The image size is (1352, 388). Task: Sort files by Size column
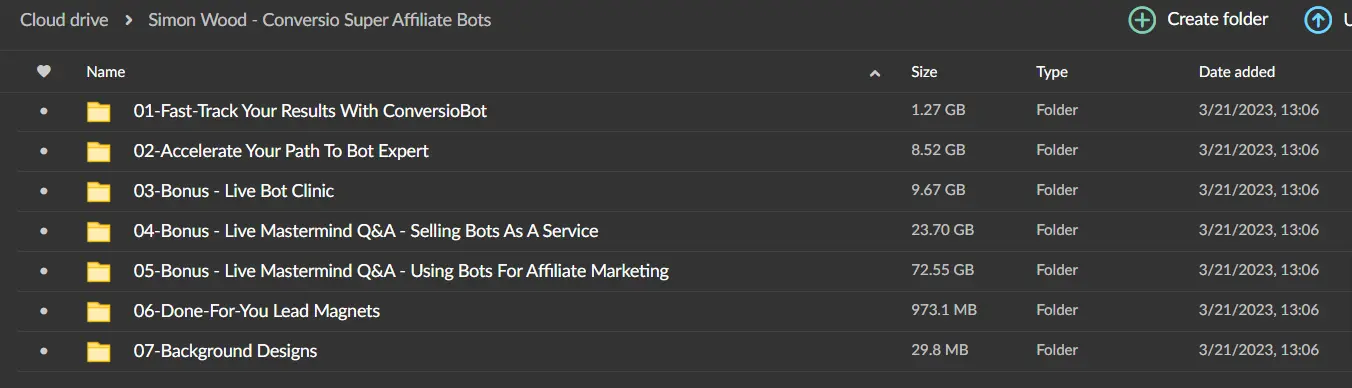(924, 72)
